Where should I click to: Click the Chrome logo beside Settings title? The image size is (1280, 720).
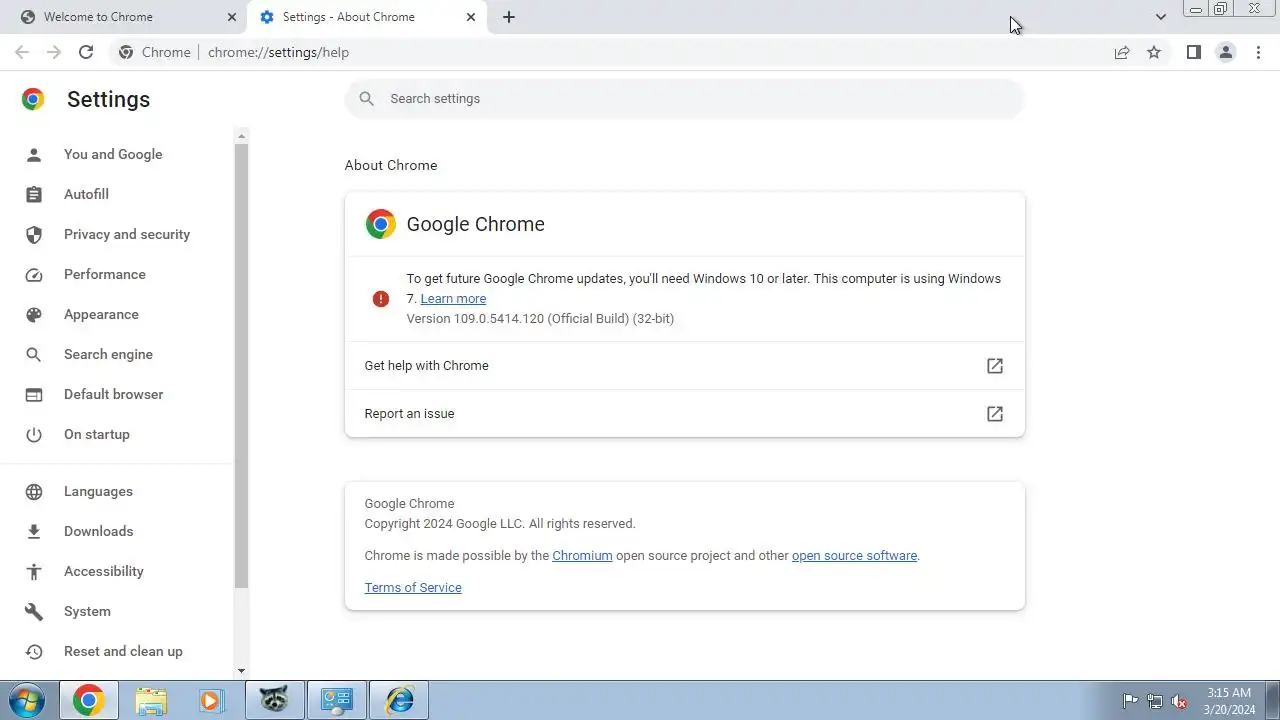point(33,99)
